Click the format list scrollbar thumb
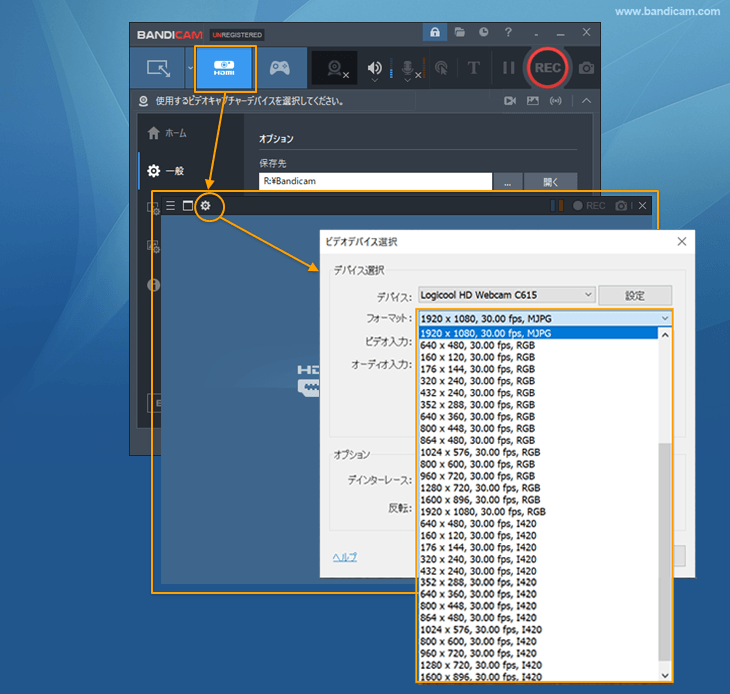 665,552
